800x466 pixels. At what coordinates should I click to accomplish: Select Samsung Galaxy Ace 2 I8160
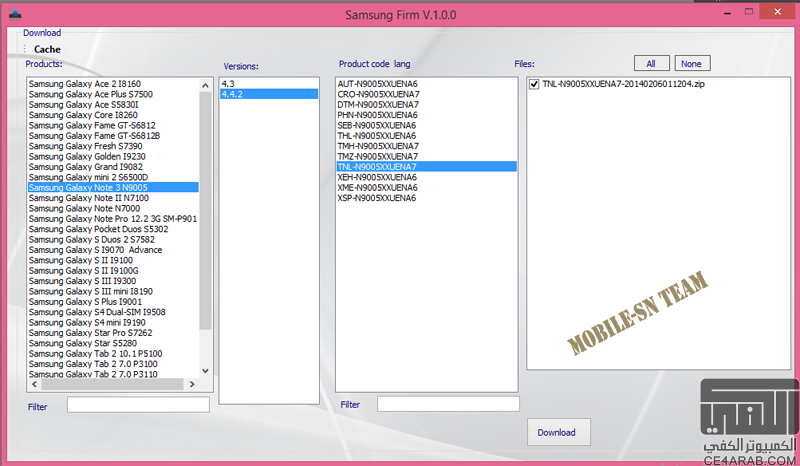pos(113,84)
